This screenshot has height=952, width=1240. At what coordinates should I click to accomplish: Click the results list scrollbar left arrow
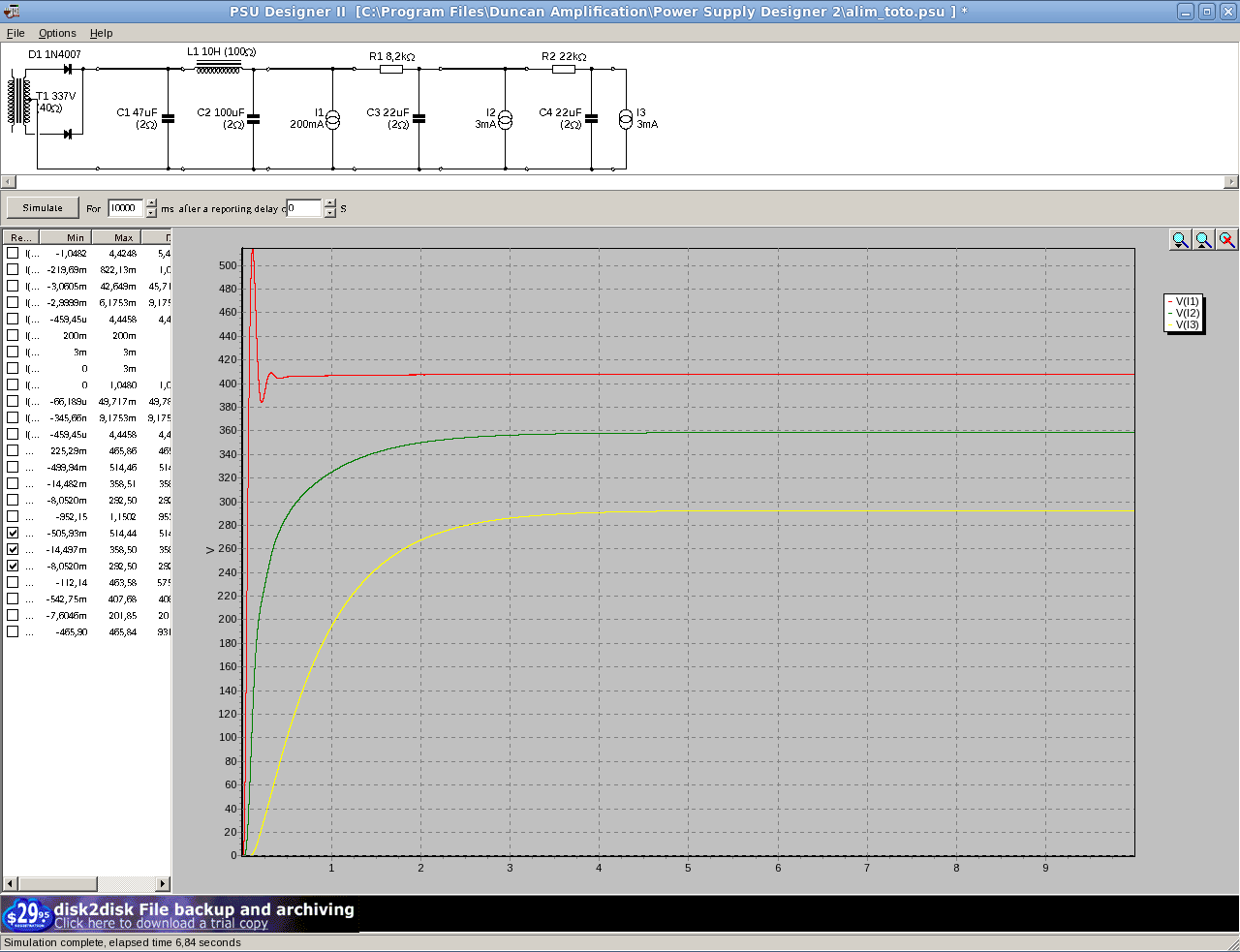pos(10,884)
